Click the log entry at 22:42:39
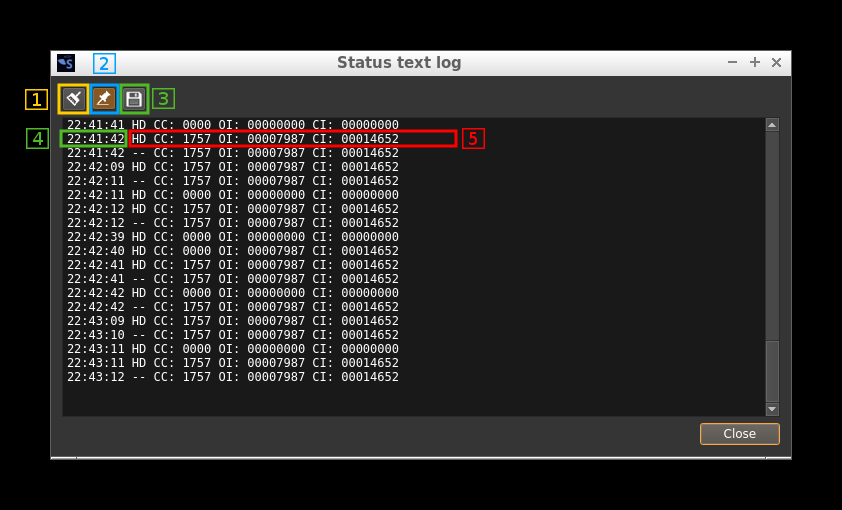Image resolution: width=842 pixels, height=510 pixels. pos(232,237)
